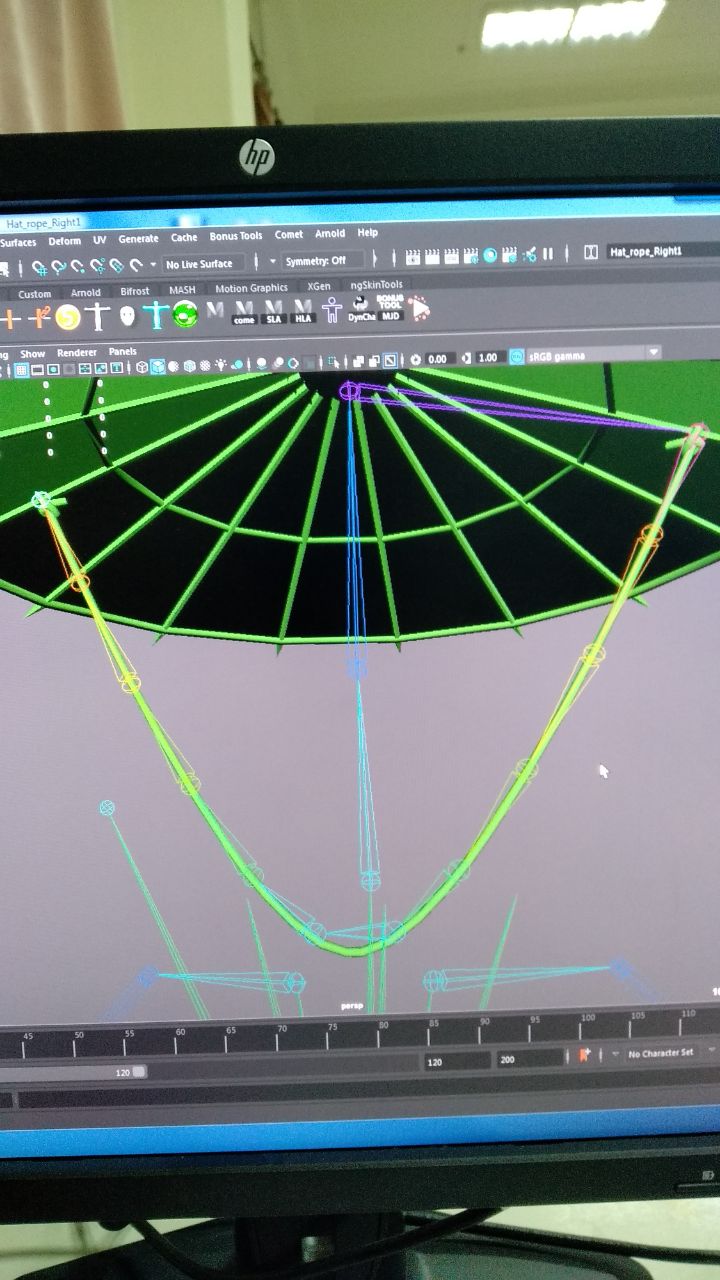Click the first clapperboard render icon
Screen dimensions: 720x1280
[412, 257]
